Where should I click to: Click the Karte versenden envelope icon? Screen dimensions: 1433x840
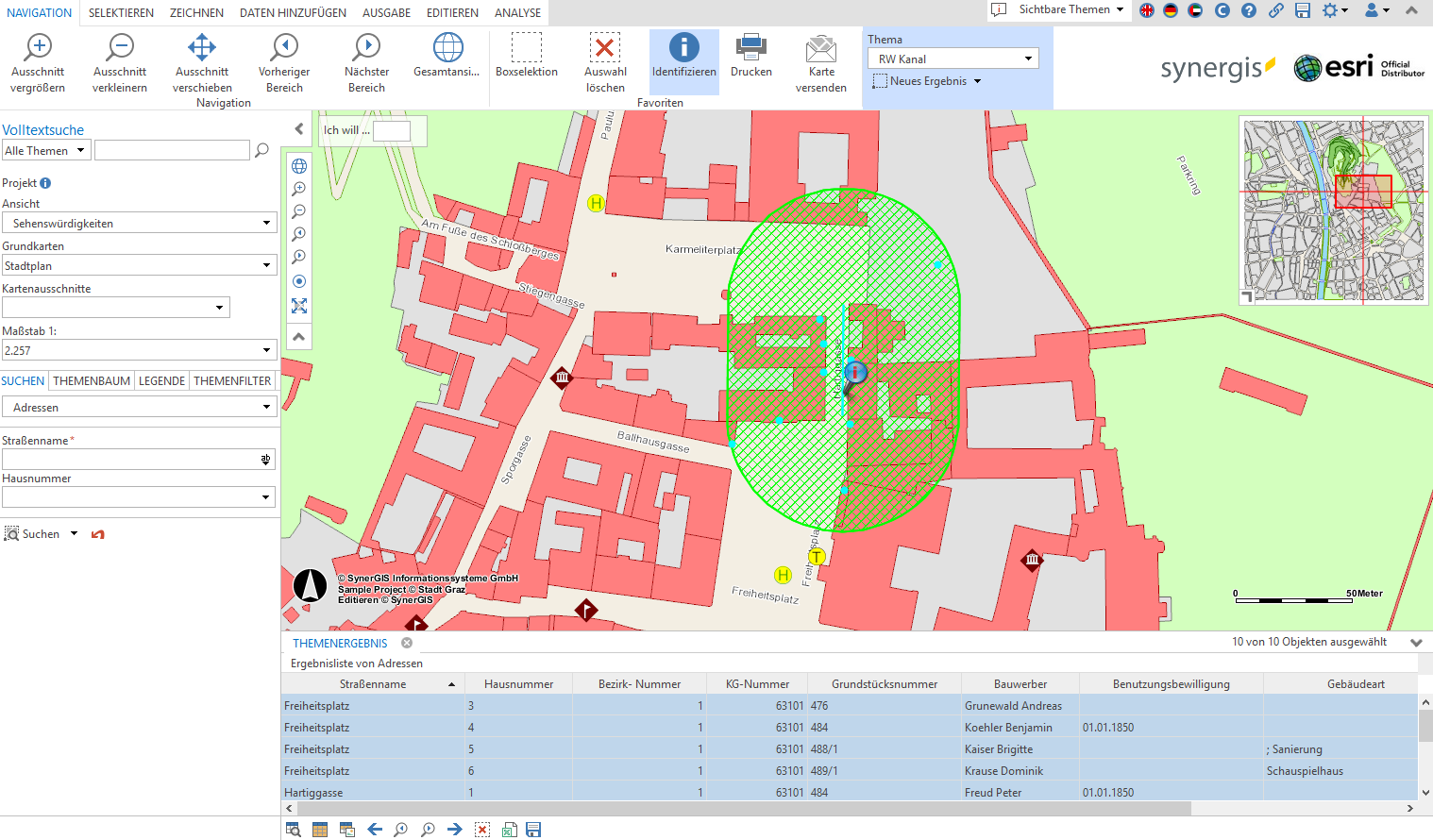[821, 48]
